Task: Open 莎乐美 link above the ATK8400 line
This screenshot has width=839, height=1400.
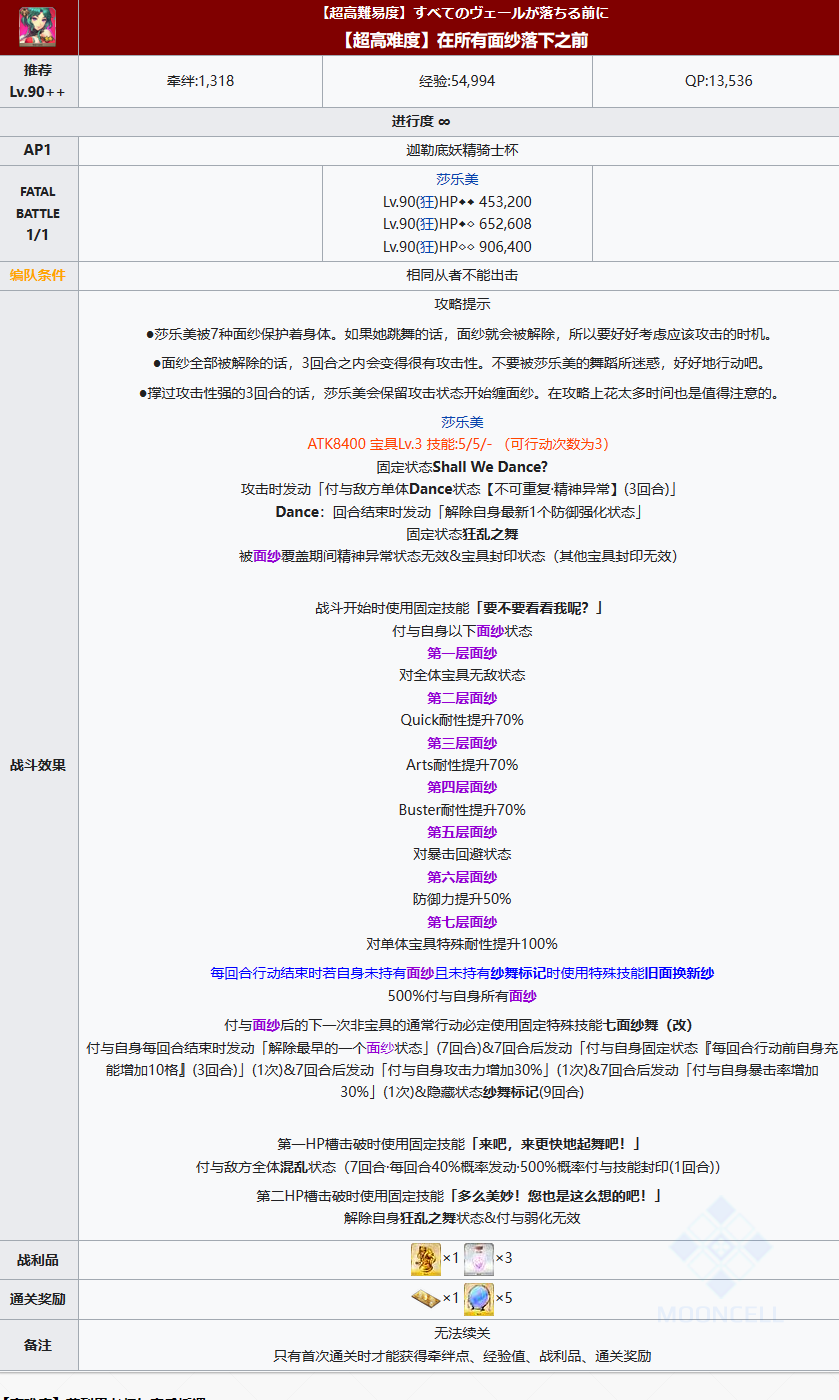Action: pos(462,422)
